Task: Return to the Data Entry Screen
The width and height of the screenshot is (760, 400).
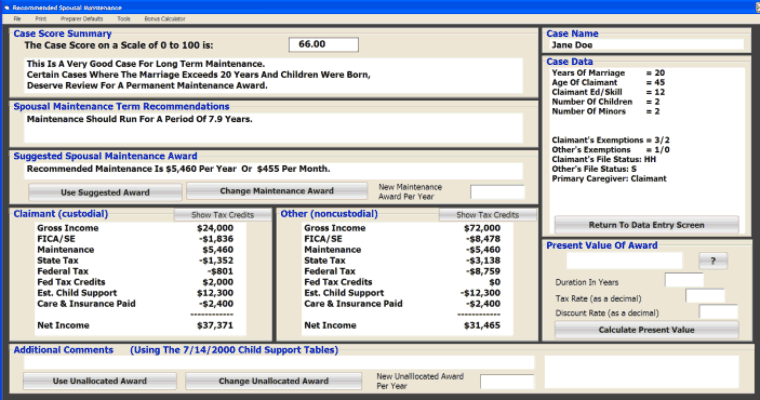Action: click(646, 224)
